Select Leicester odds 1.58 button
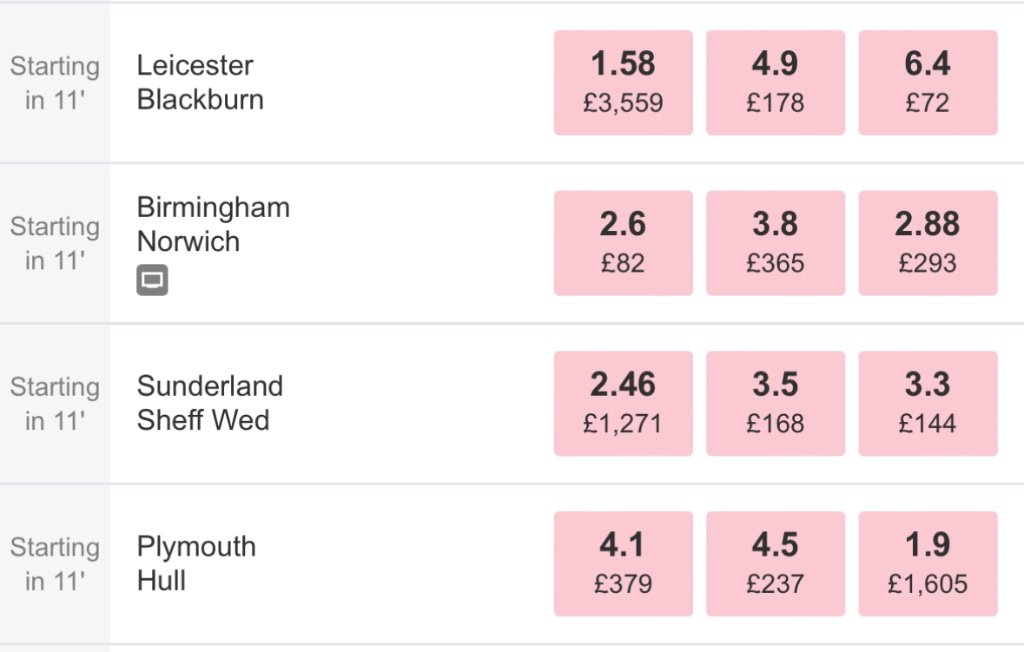 [623, 83]
